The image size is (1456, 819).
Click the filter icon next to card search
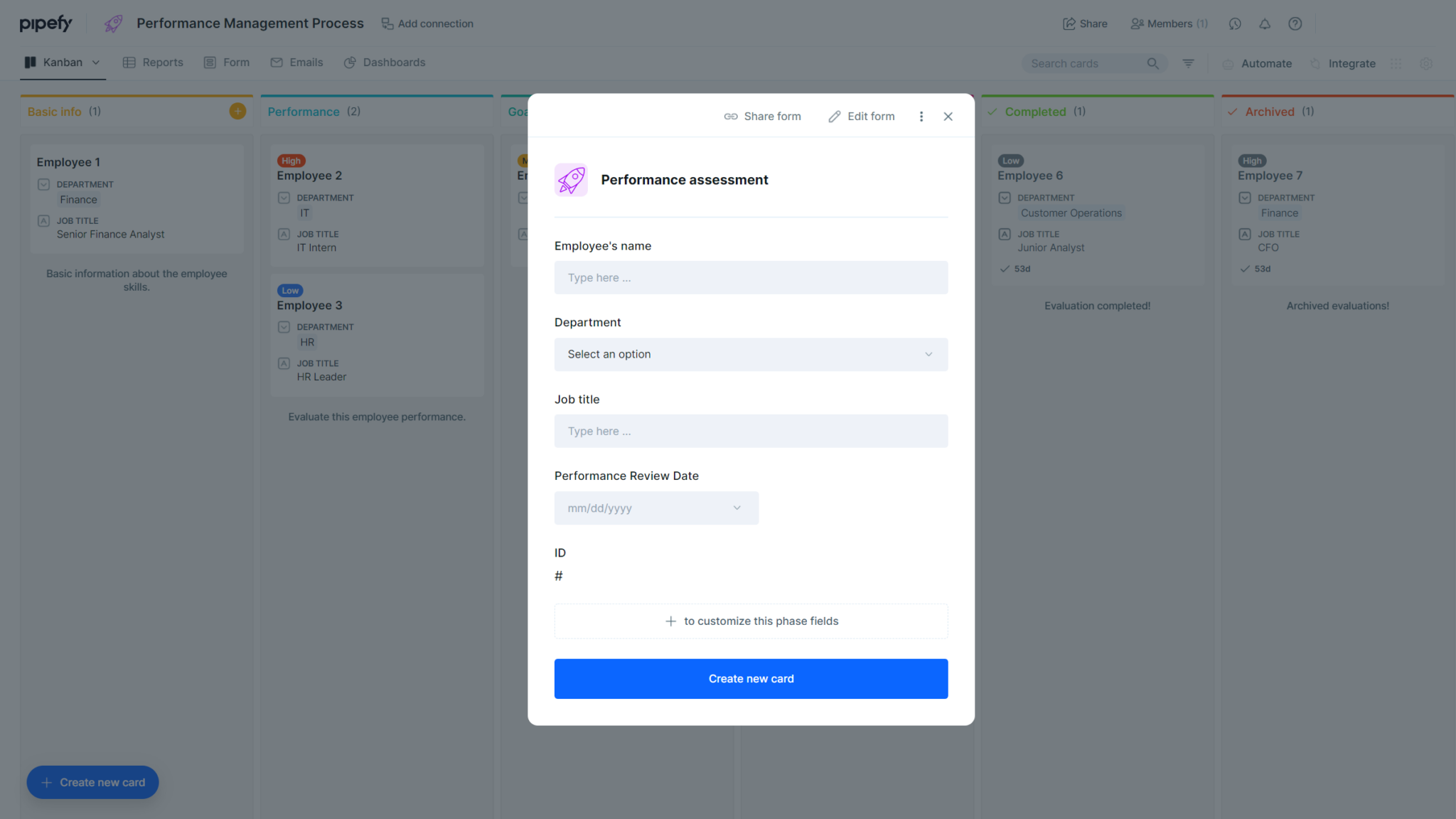tap(1188, 63)
